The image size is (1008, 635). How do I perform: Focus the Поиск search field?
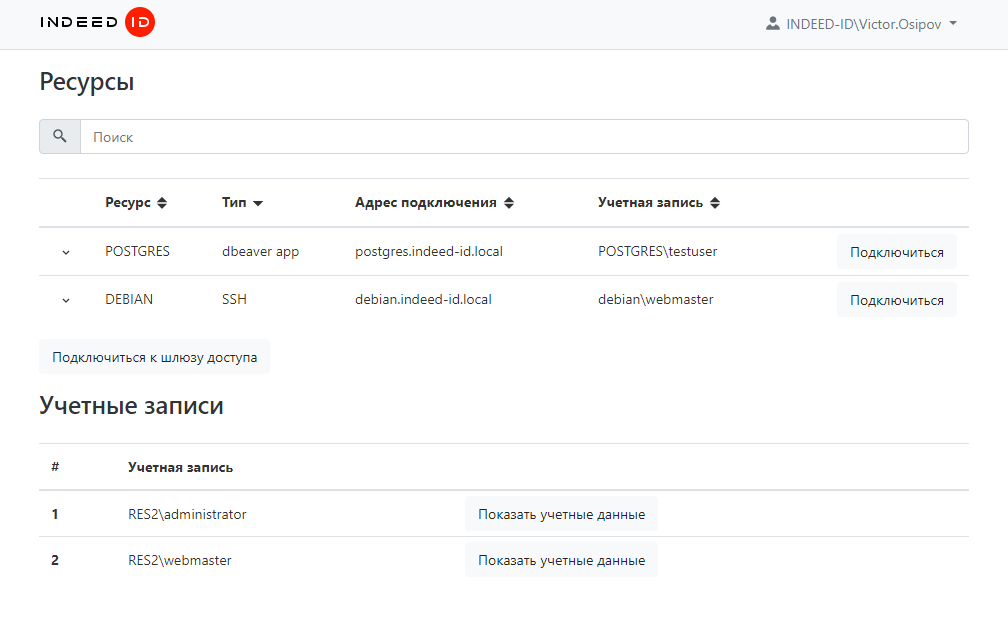523,137
